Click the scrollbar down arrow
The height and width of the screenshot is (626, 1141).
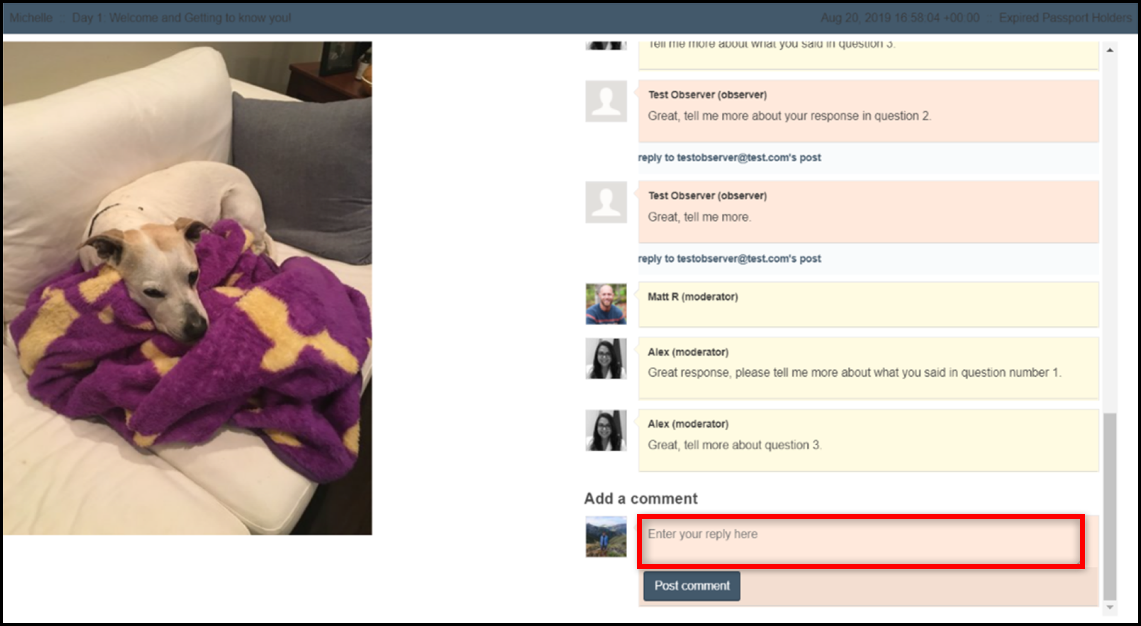click(x=1110, y=606)
